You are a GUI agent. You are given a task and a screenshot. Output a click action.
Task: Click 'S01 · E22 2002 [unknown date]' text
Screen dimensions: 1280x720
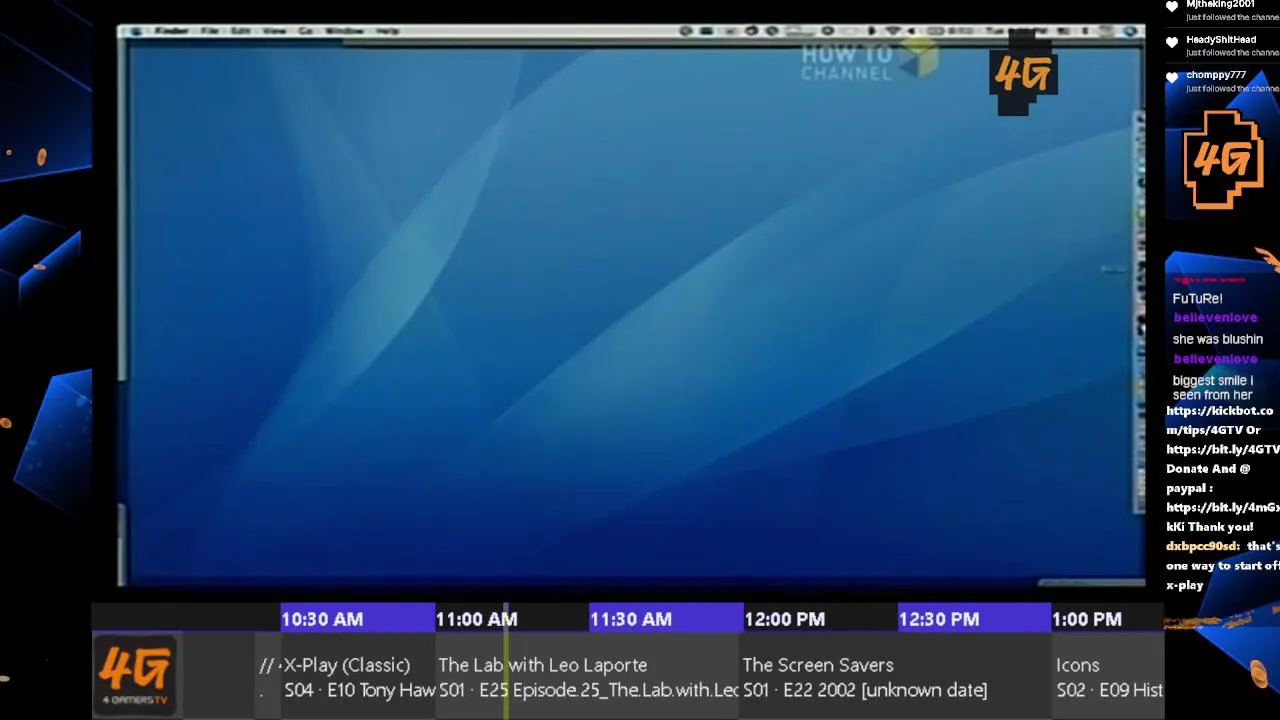tap(865, 690)
